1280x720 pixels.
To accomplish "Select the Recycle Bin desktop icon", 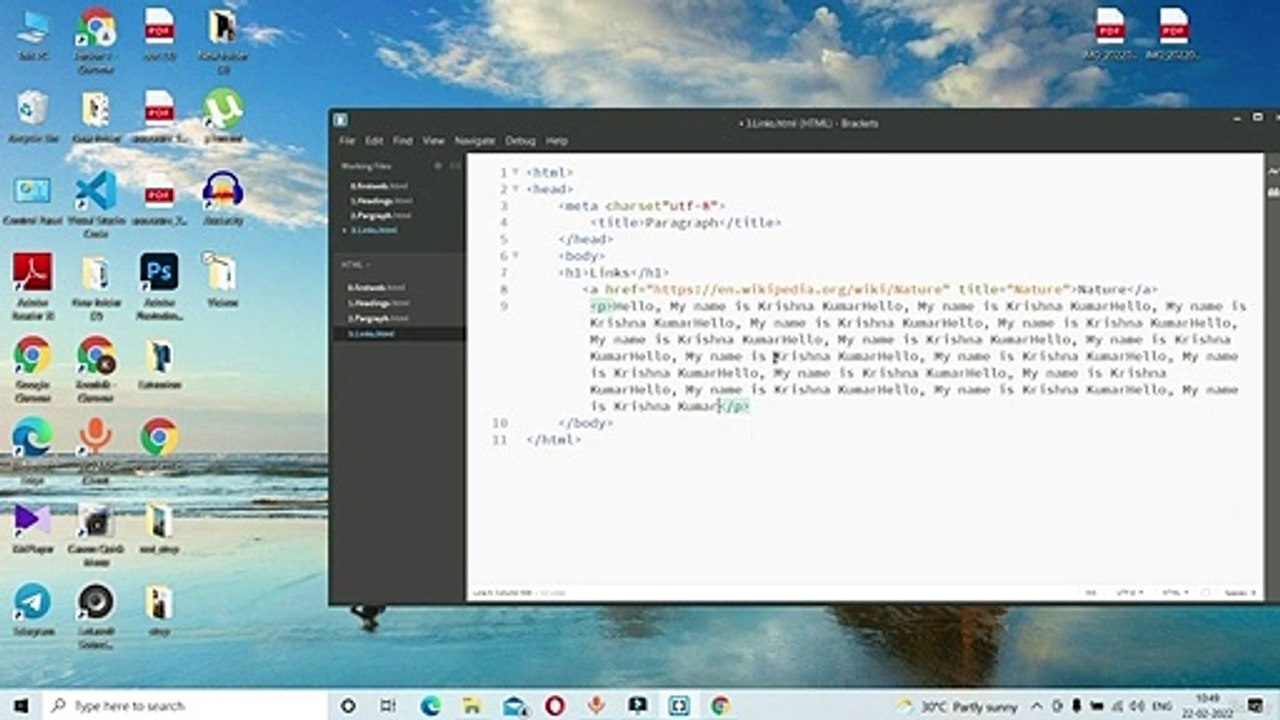I will (32, 117).
